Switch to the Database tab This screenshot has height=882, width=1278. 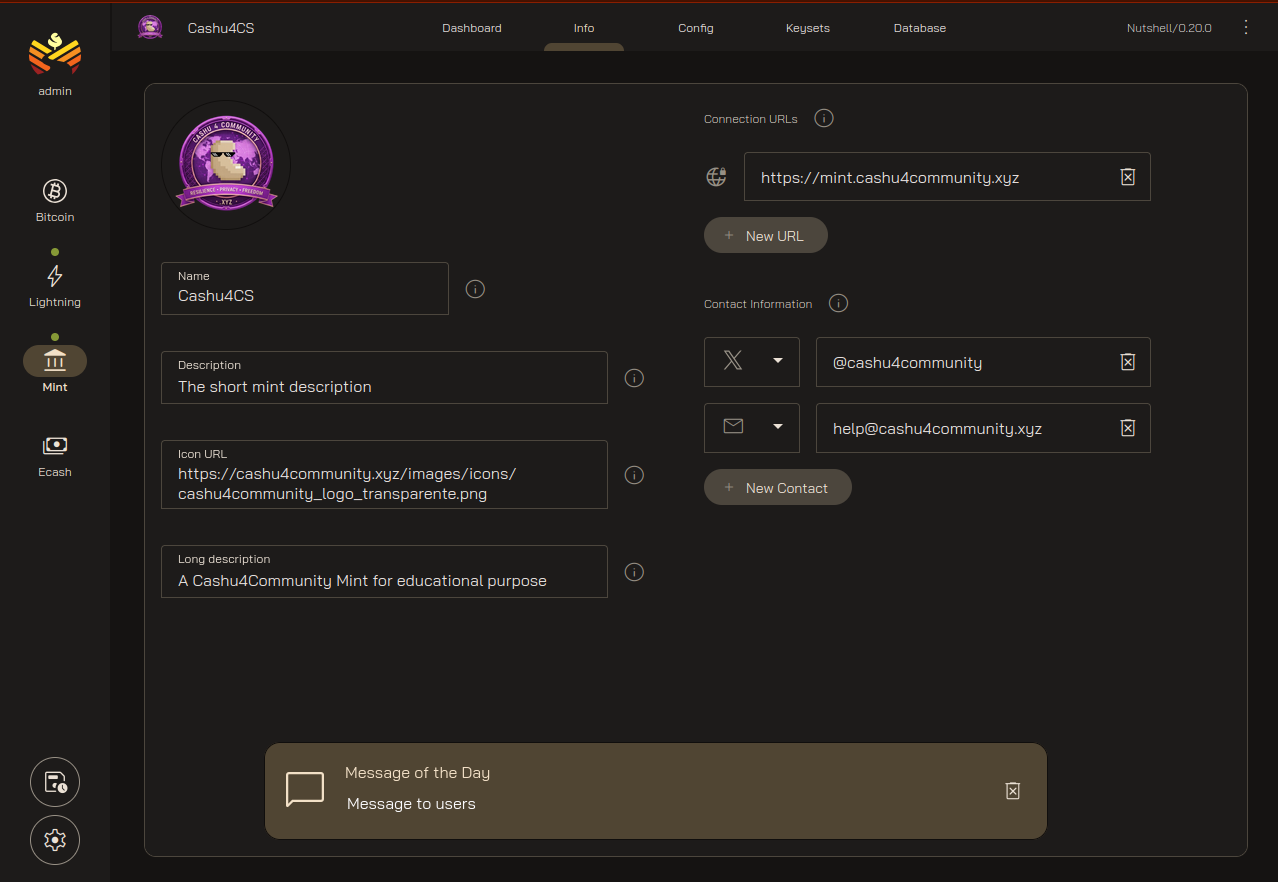919,28
